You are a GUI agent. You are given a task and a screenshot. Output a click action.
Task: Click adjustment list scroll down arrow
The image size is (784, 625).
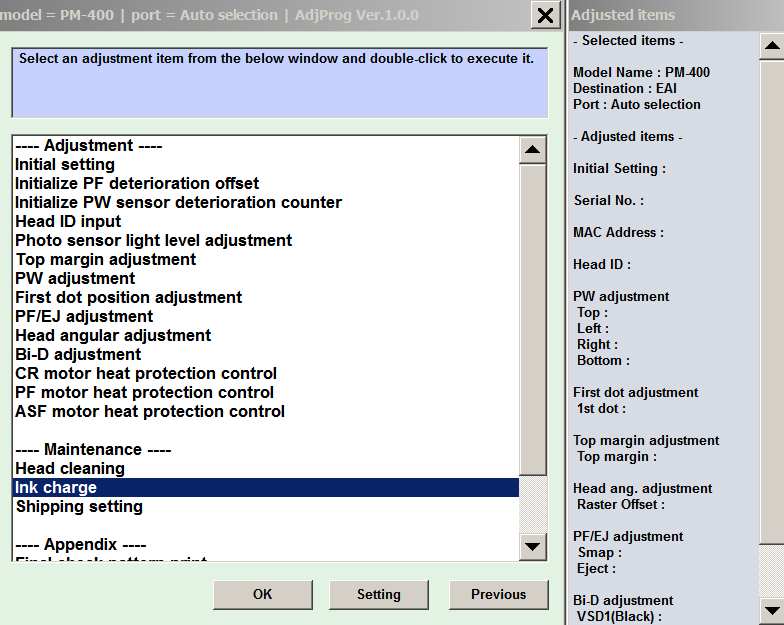[532, 546]
